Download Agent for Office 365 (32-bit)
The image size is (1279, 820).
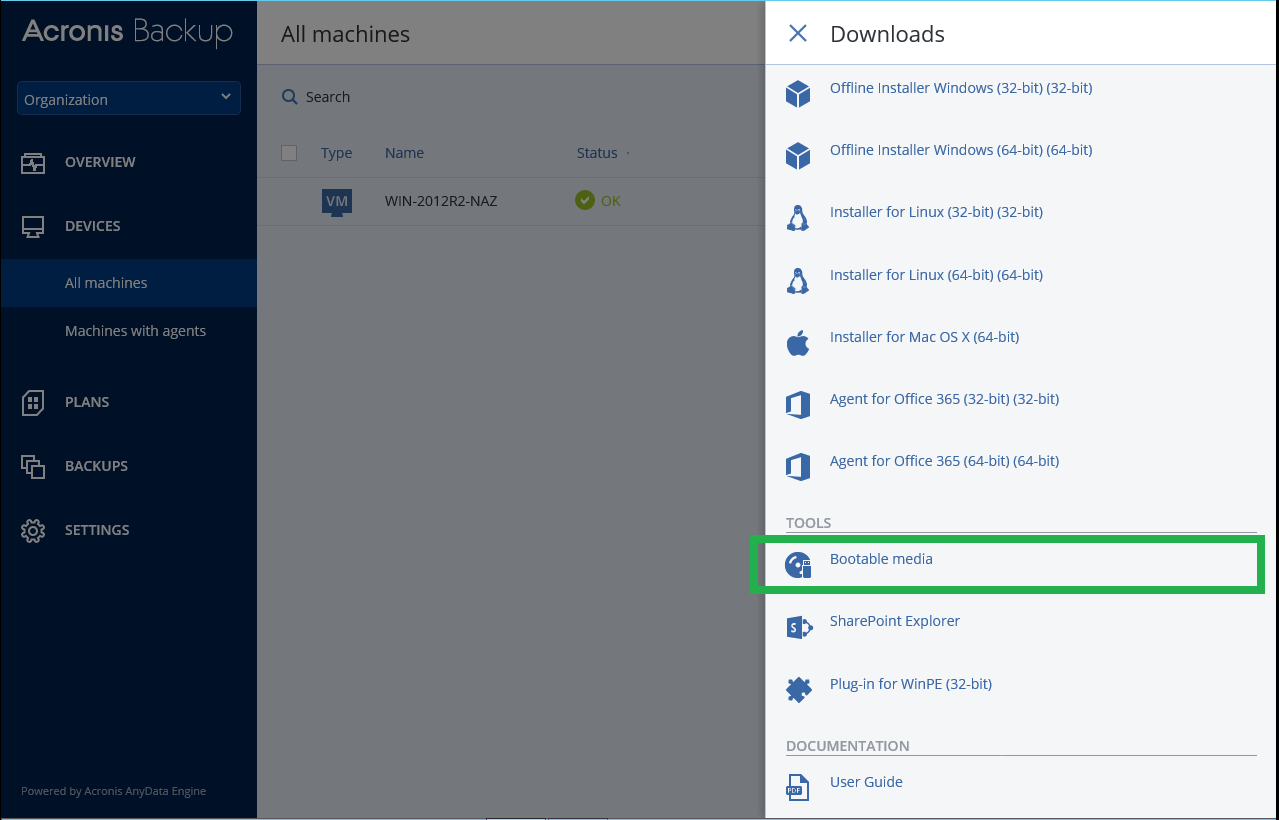click(x=944, y=399)
